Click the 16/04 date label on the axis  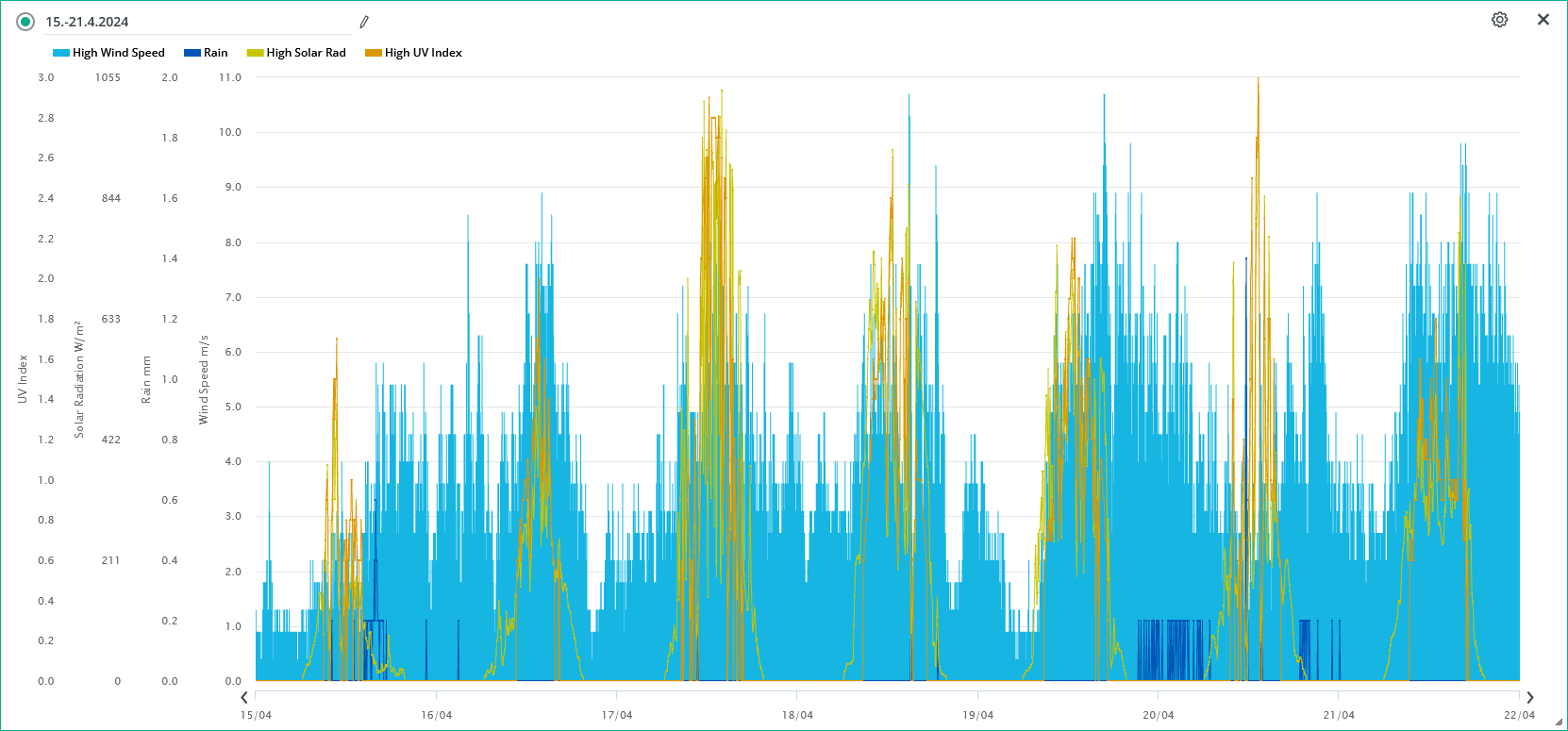(x=436, y=715)
